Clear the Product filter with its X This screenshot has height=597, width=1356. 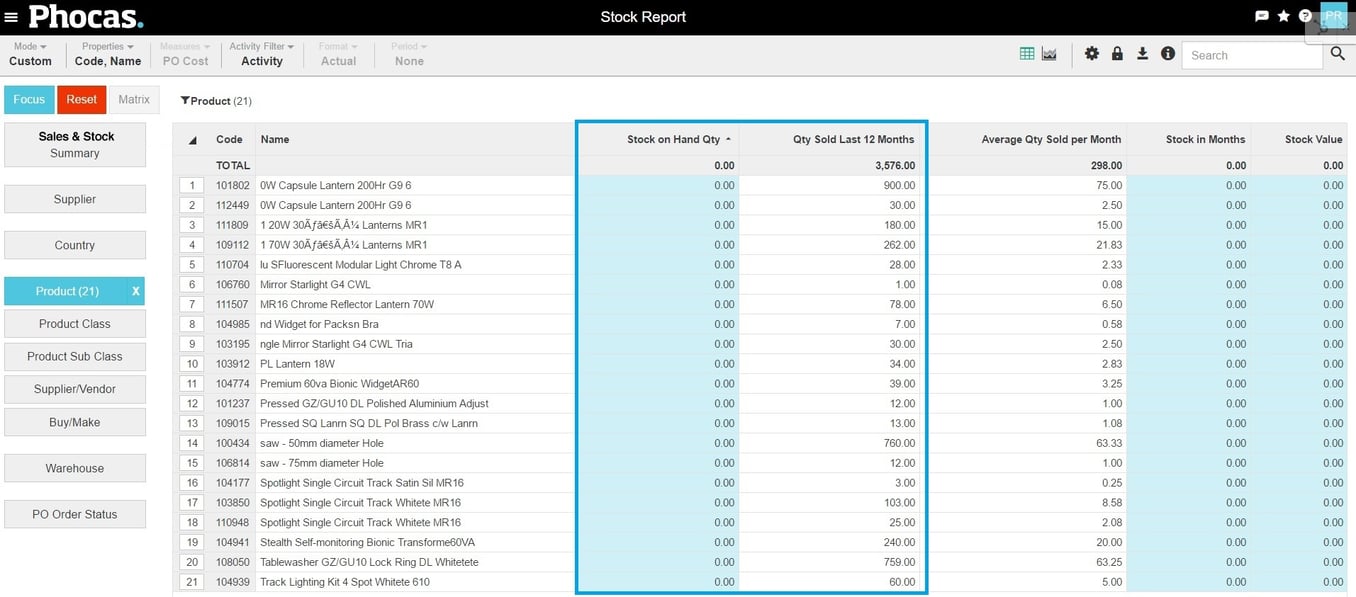[x=135, y=291]
